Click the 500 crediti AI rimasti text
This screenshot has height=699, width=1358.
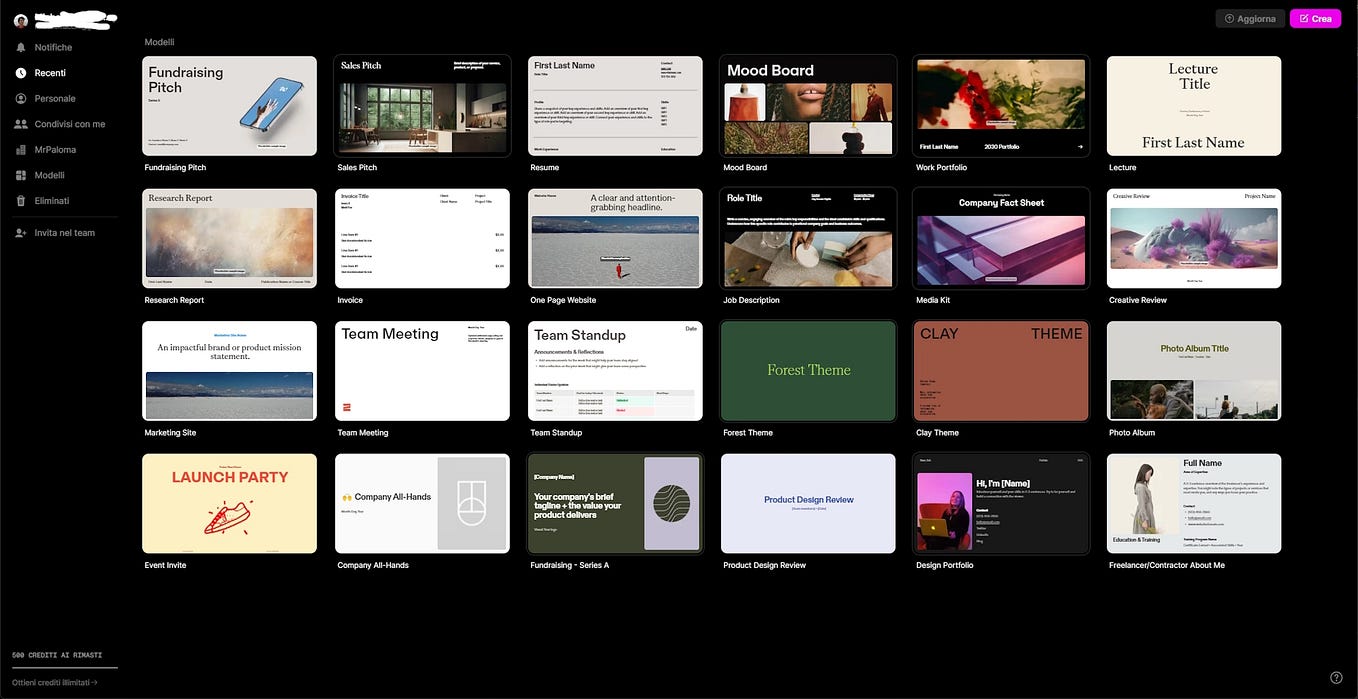57,655
